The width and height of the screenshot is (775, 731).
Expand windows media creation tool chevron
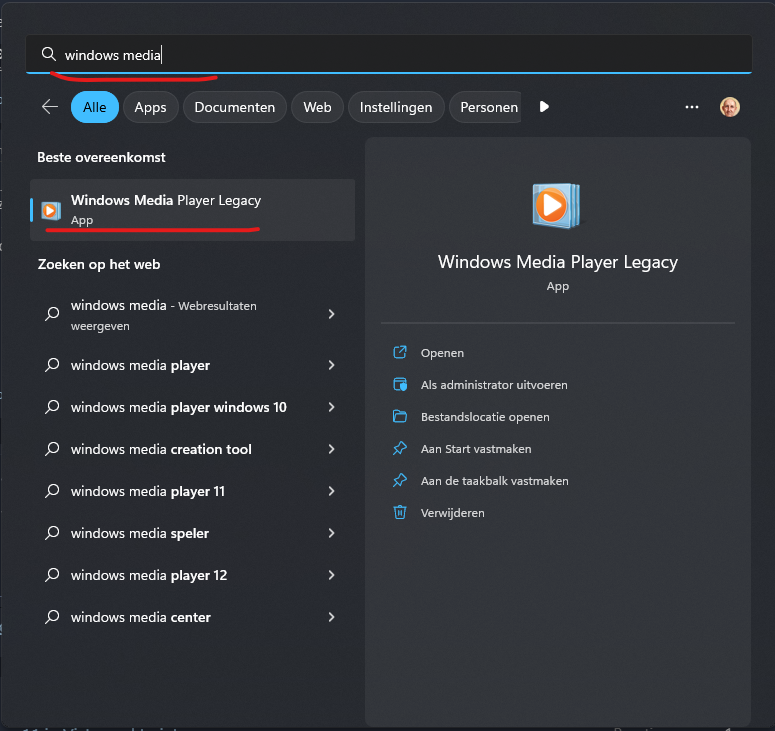331,449
